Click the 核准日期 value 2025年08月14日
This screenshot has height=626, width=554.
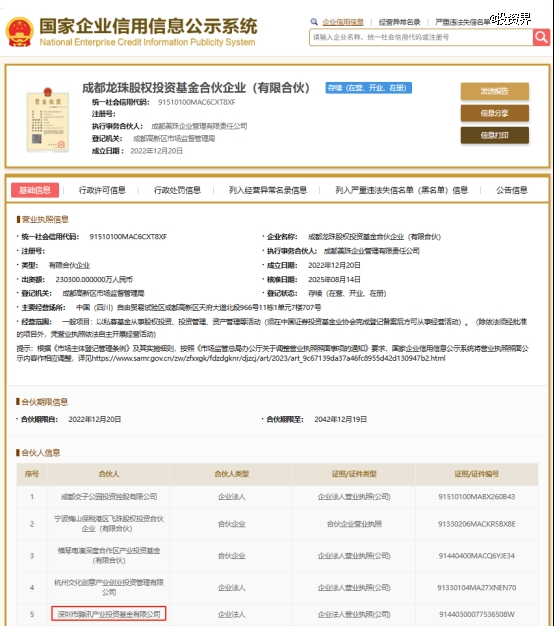pos(334,279)
